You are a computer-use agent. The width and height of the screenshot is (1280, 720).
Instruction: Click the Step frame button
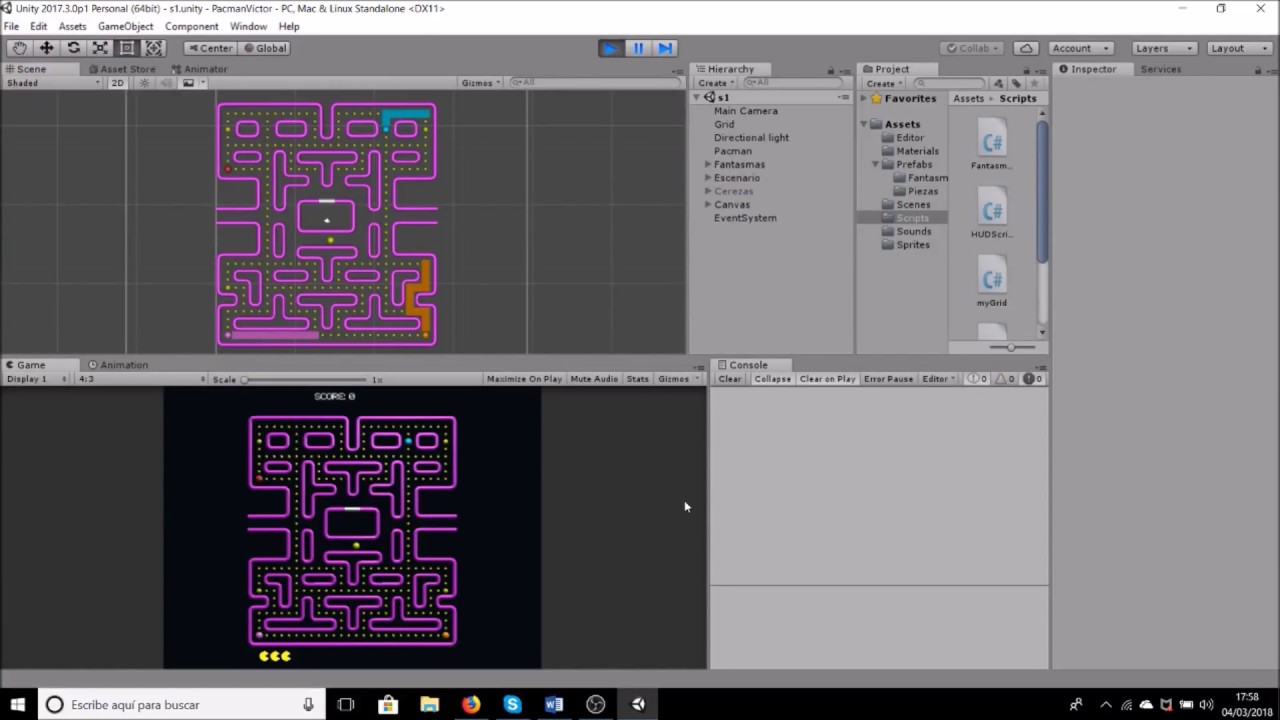[x=665, y=48]
